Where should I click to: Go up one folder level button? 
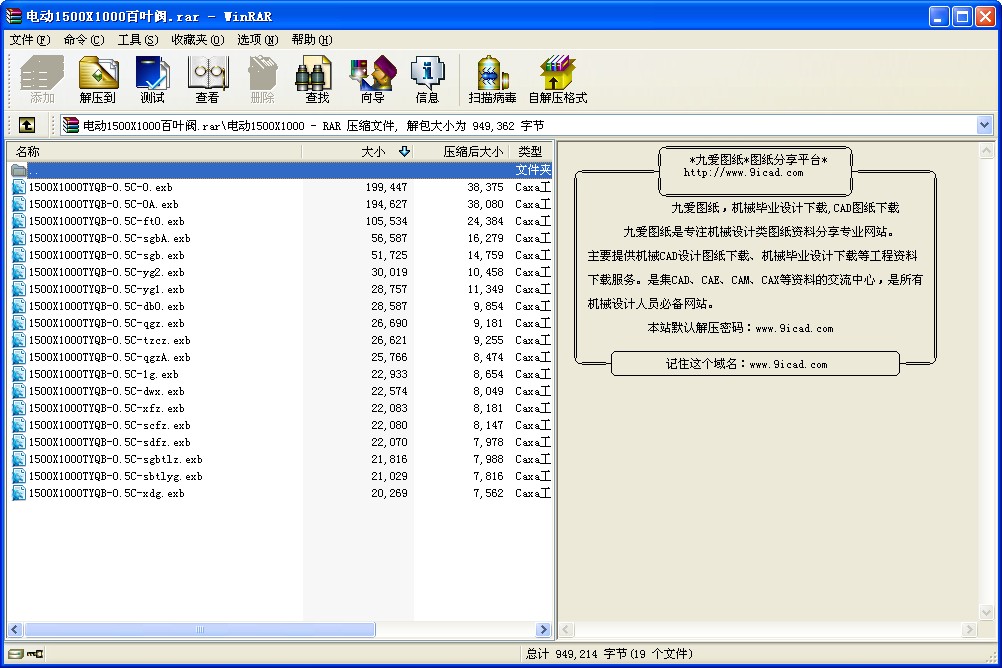tap(27, 125)
